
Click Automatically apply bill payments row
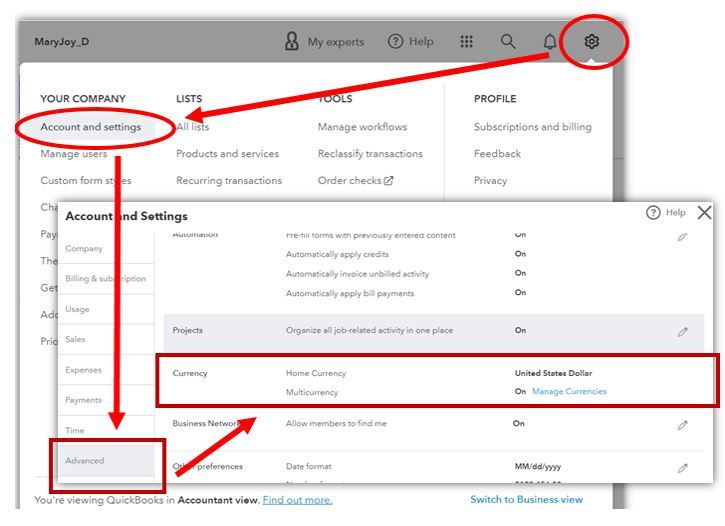pyautogui.click(x=350, y=293)
